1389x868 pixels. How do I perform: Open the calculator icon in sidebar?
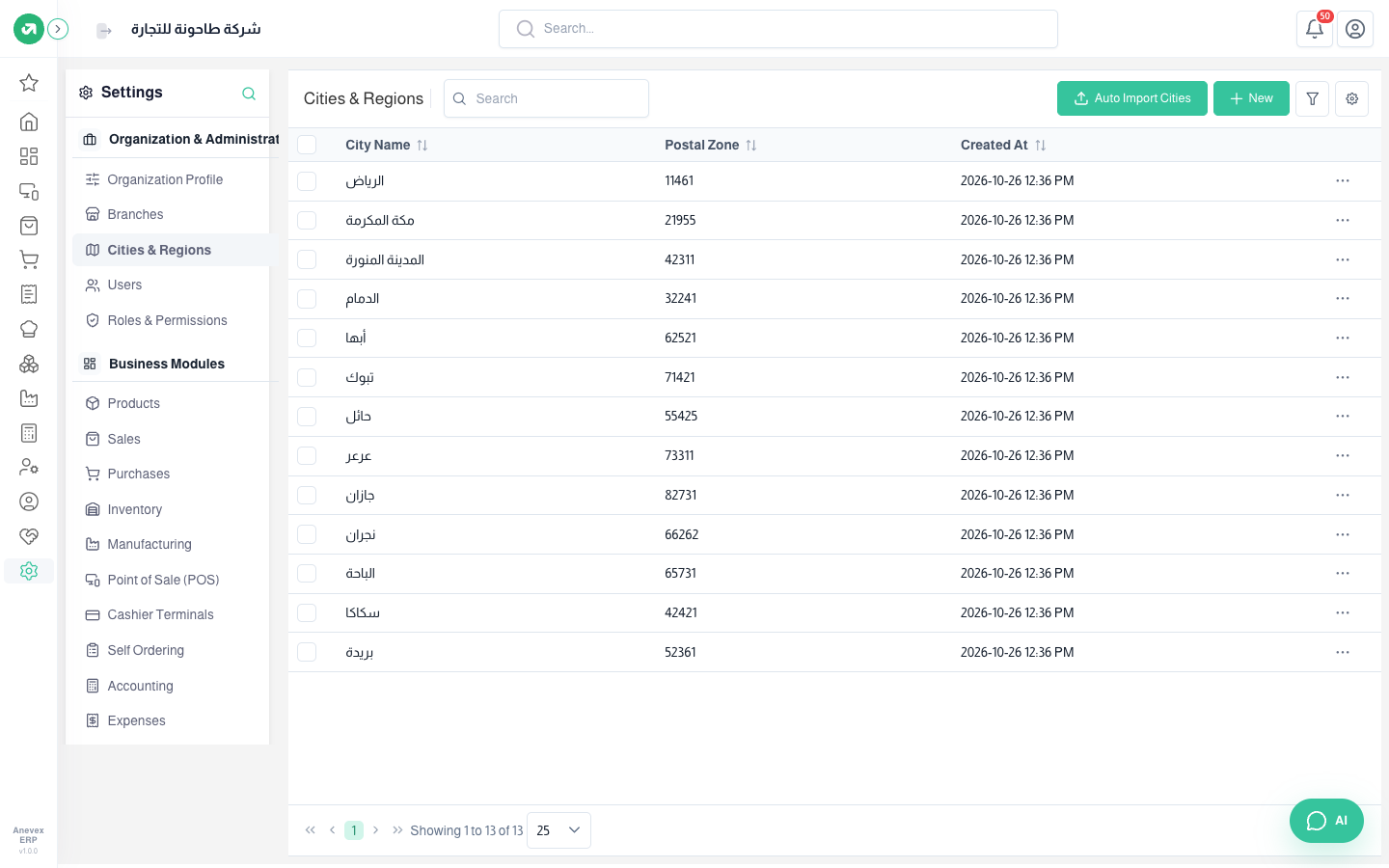click(29, 433)
